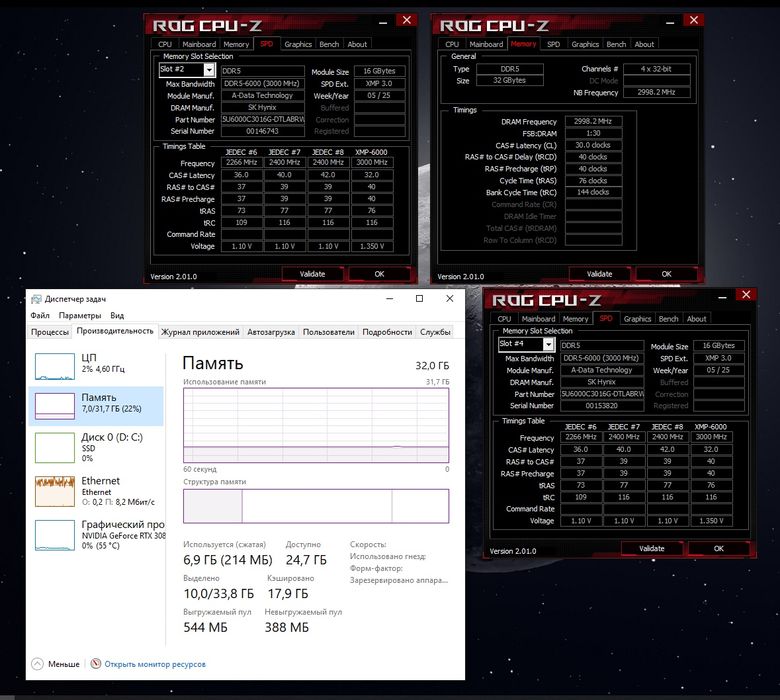Close the Slot #4 CPU-Z window
Image resolution: width=780 pixels, height=700 pixels.
coord(746,295)
